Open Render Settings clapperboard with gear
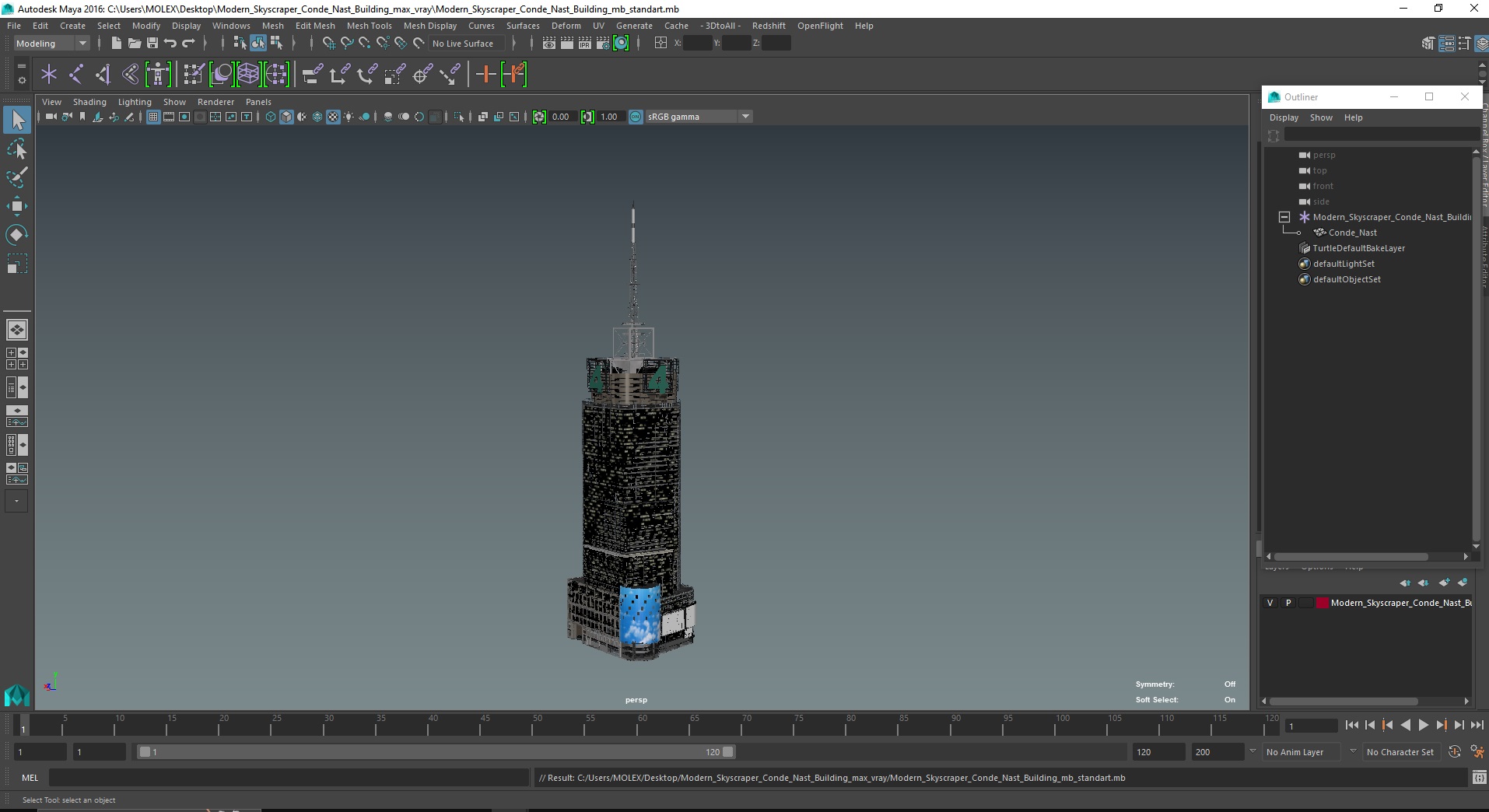 pos(603,44)
